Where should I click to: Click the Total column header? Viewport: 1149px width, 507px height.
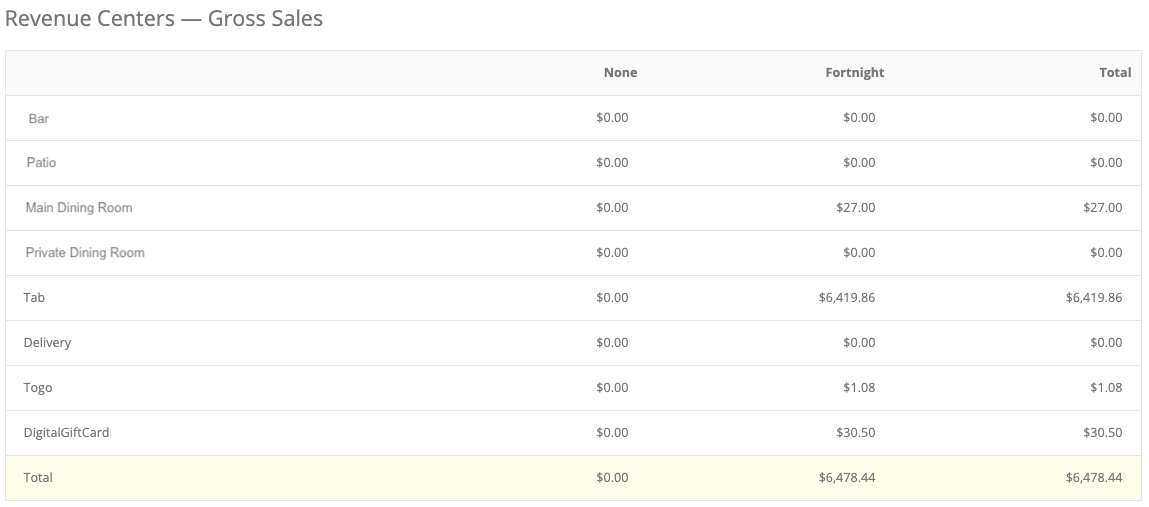(1115, 72)
